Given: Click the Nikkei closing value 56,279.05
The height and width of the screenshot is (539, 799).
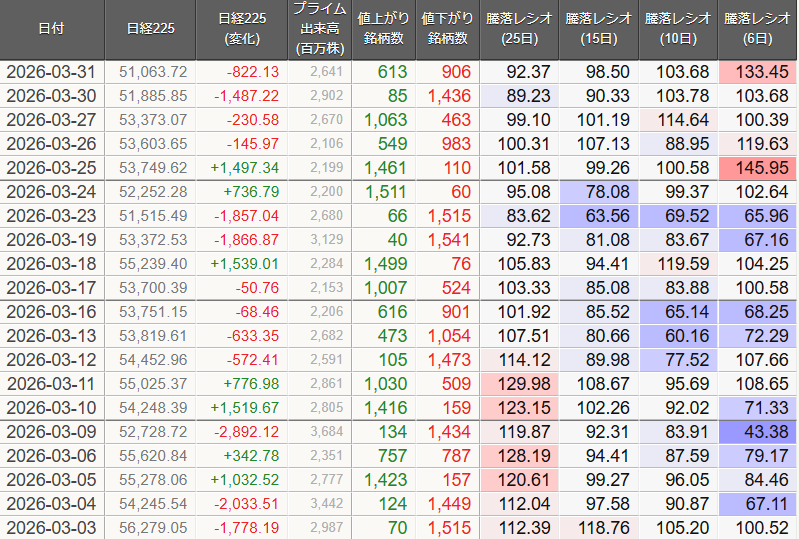Looking at the screenshot, I should point(152,527).
